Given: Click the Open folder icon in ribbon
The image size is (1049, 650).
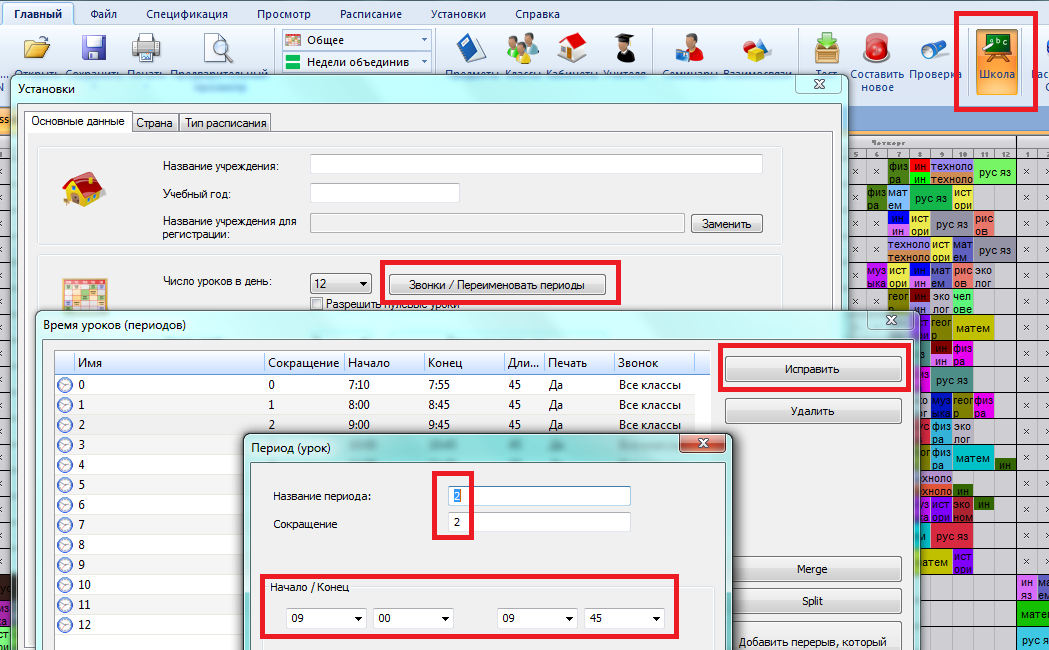Looking at the screenshot, I should pyautogui.click(x=36, y=50).
